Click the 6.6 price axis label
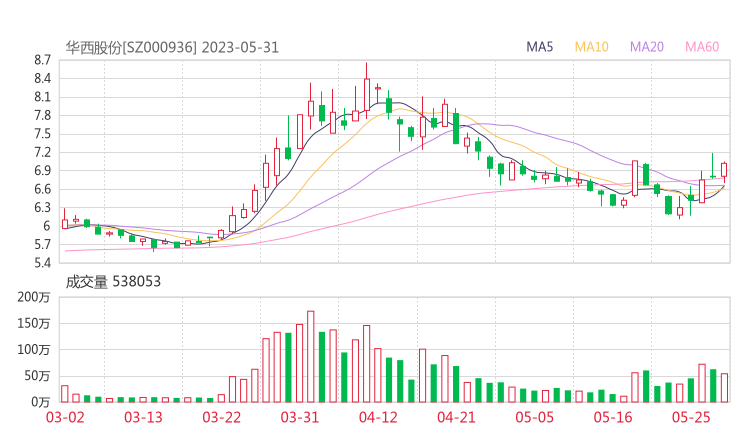Screen dimensions: 740x440 (x=42, y=189)
